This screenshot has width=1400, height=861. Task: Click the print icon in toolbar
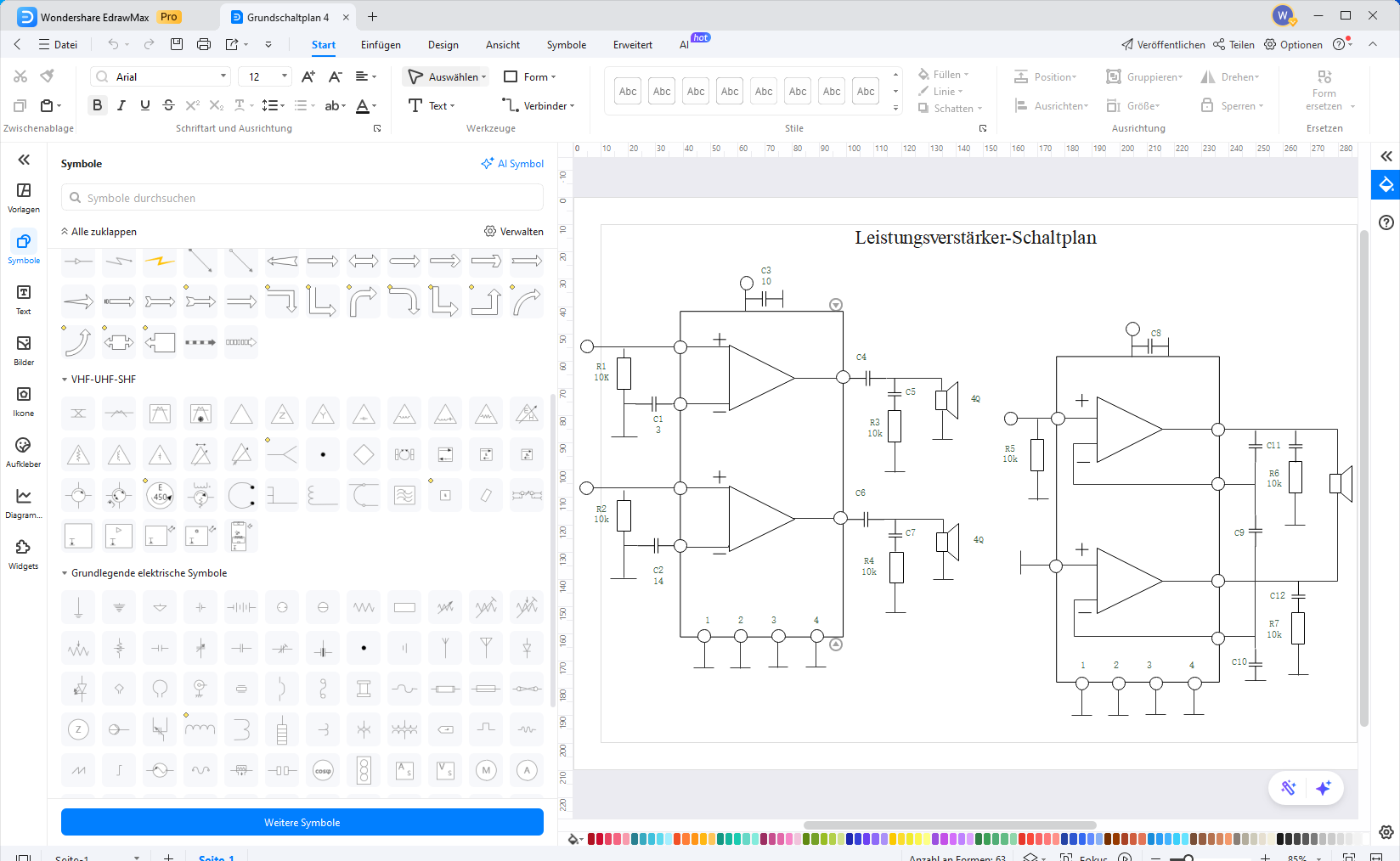click(204, 44)
